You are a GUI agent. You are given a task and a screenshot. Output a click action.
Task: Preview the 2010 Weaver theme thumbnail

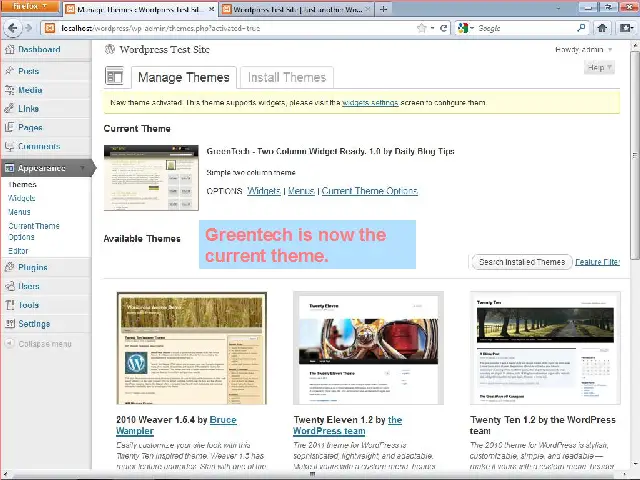click(x=192, y=348)
